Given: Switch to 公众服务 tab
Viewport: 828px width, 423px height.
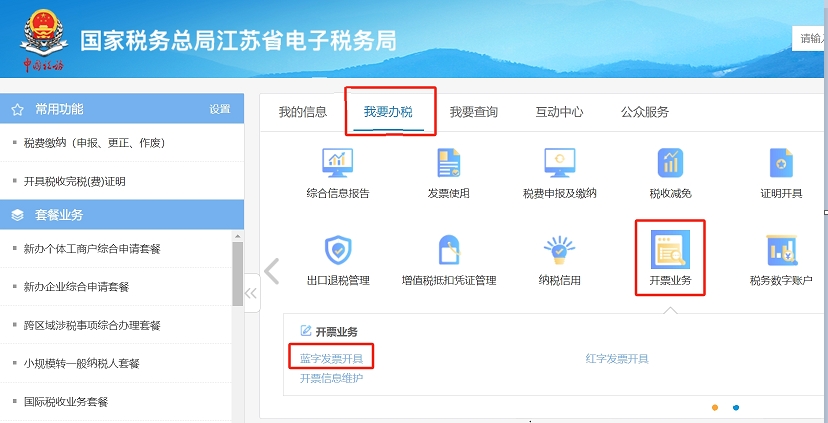Looking at the screenshot, I should click(x=645, y=112).
